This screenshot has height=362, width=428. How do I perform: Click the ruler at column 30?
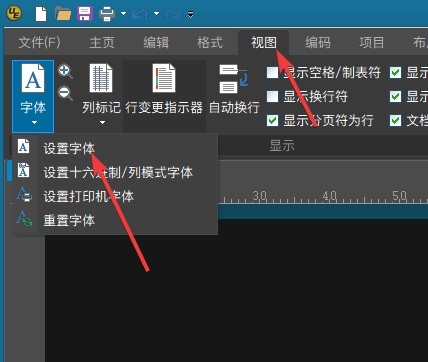coord(259,196)
